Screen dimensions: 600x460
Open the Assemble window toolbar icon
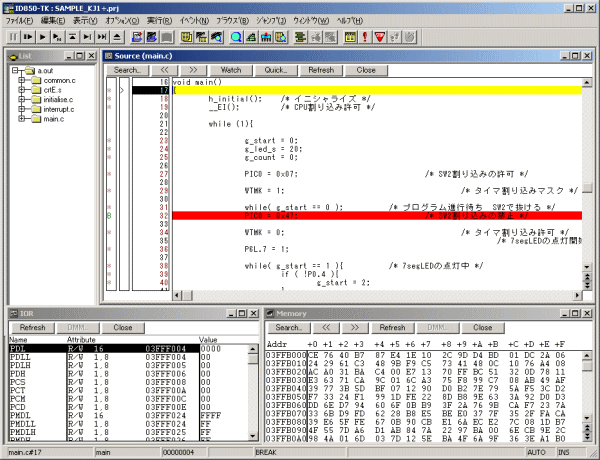pyautogui.click(x=201, y=37)
